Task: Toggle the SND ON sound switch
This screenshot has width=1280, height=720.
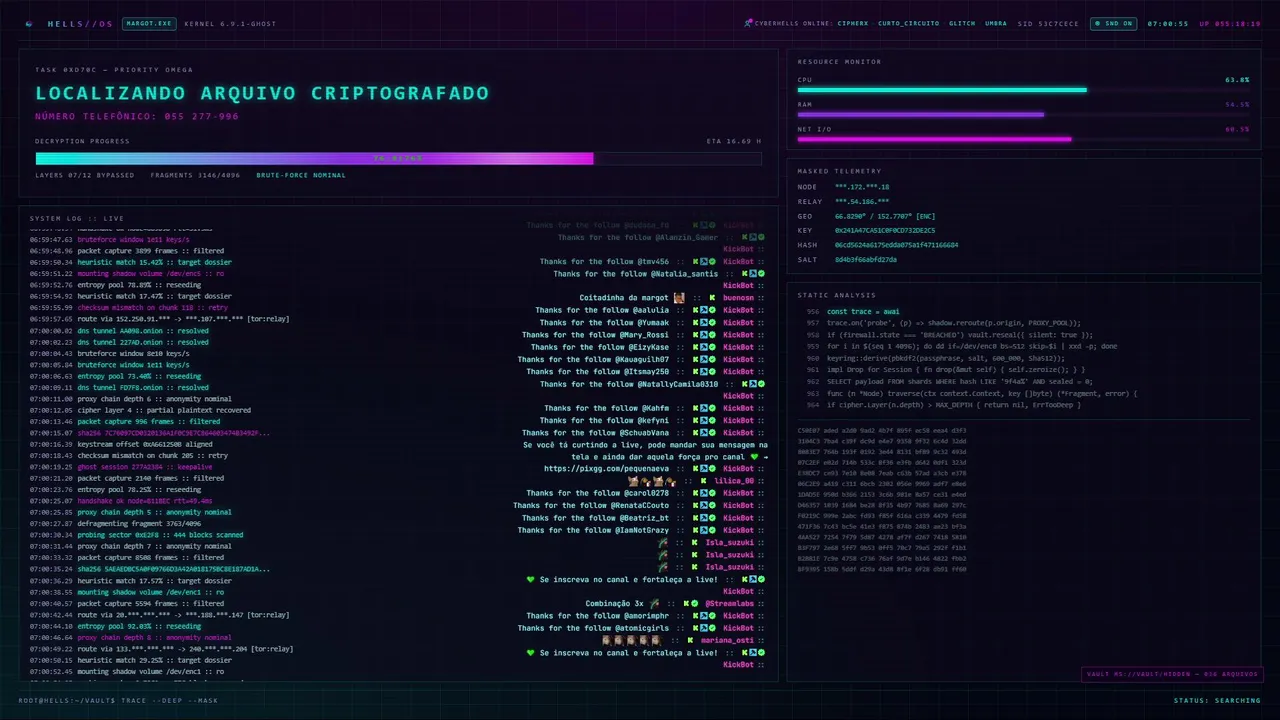Action: (x=1113, y=23)
